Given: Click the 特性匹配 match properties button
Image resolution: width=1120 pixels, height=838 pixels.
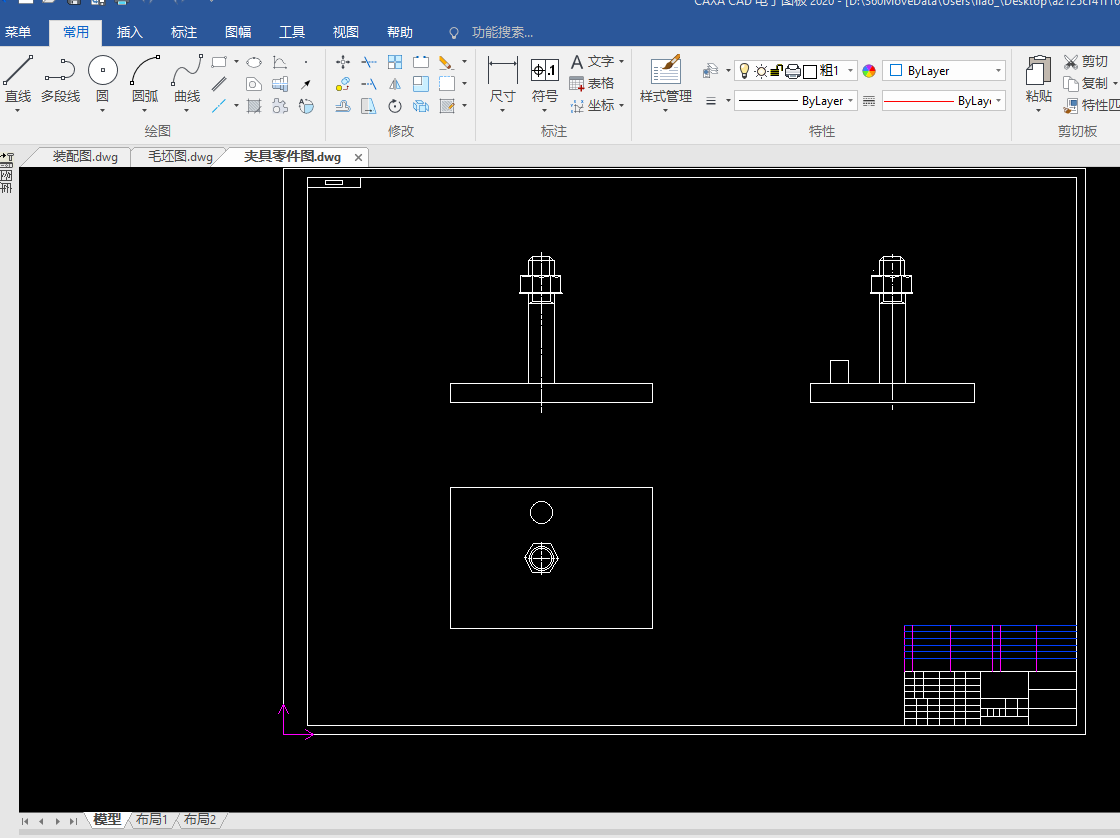Looking at the screenshot, I should coord(1091,106).
